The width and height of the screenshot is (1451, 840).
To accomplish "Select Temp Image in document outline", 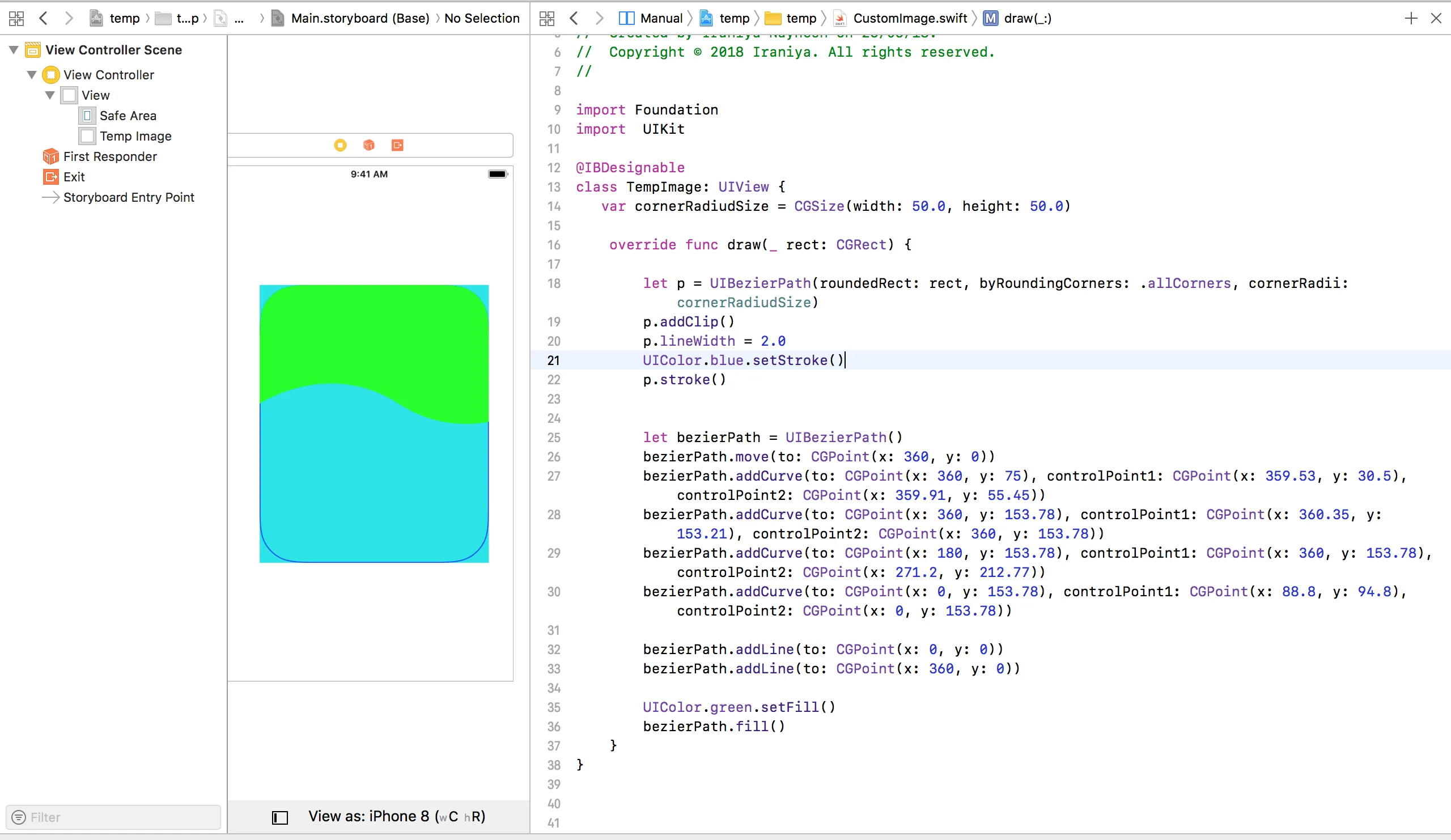I will (135, 137).
